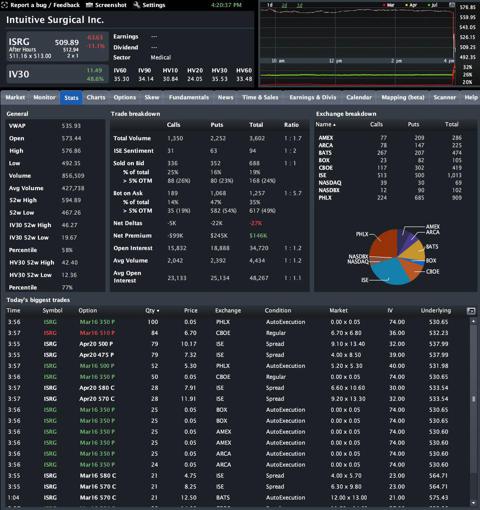Click the ISRG quote box
The height and width of the screenshot is (510, 480).
tap(57, 47)
